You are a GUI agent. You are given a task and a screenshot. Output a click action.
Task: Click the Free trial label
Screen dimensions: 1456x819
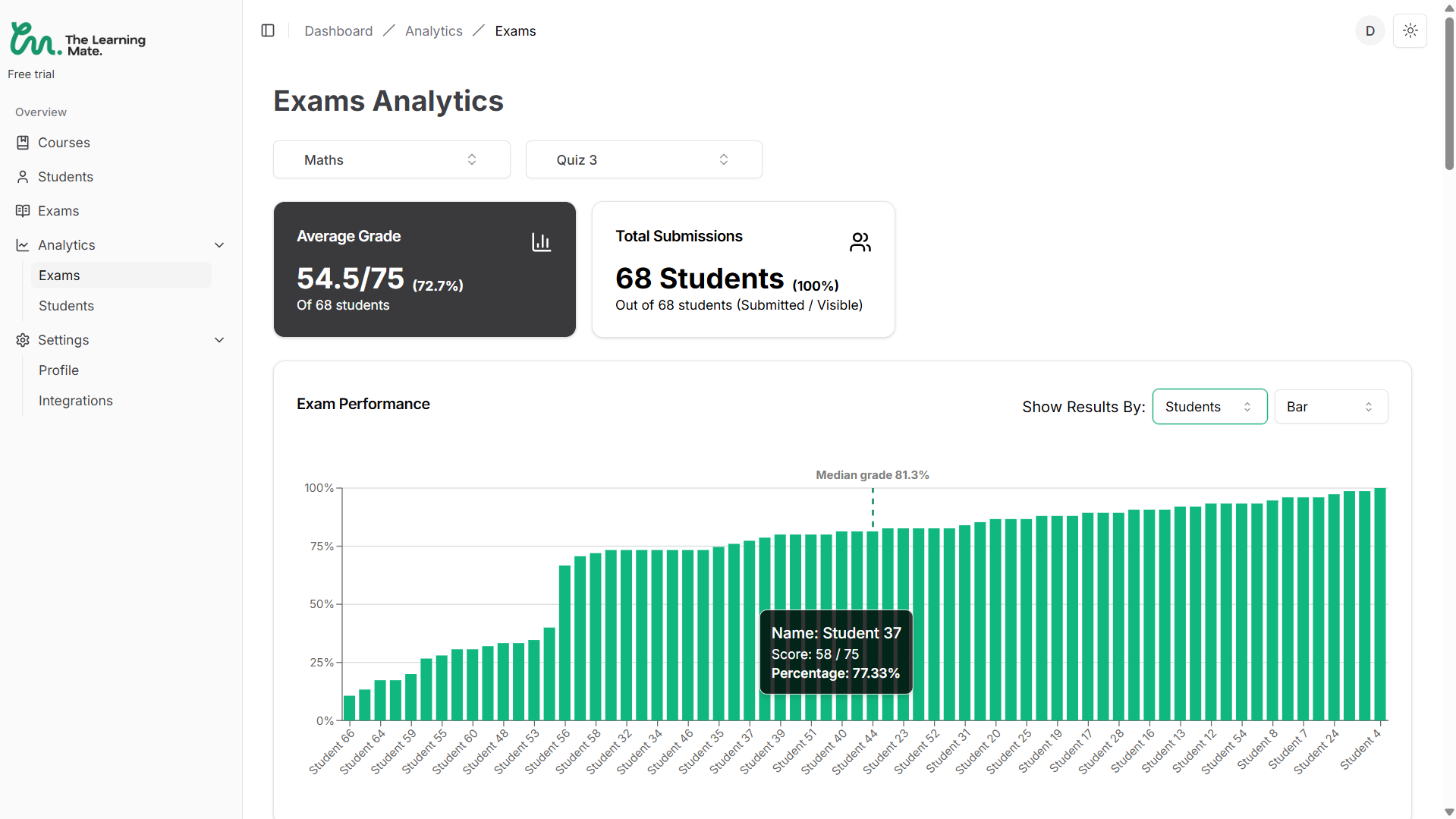click(31, 74)
